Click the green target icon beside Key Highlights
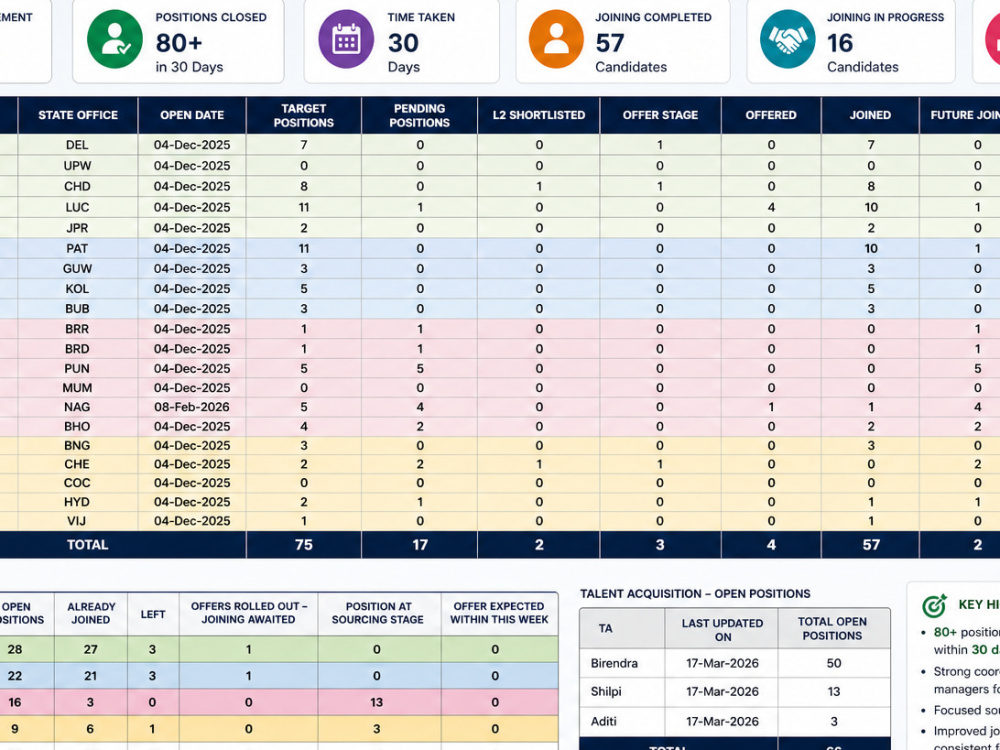Screen dimensions: 1000x750 point(934,606)
